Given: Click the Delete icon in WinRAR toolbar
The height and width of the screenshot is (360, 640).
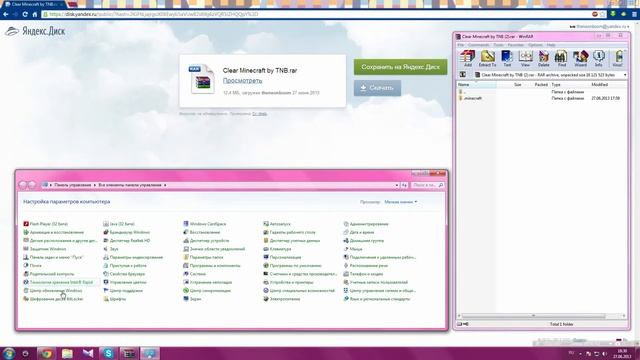Looking at the screenshot, I should click(x=544, y=58).
